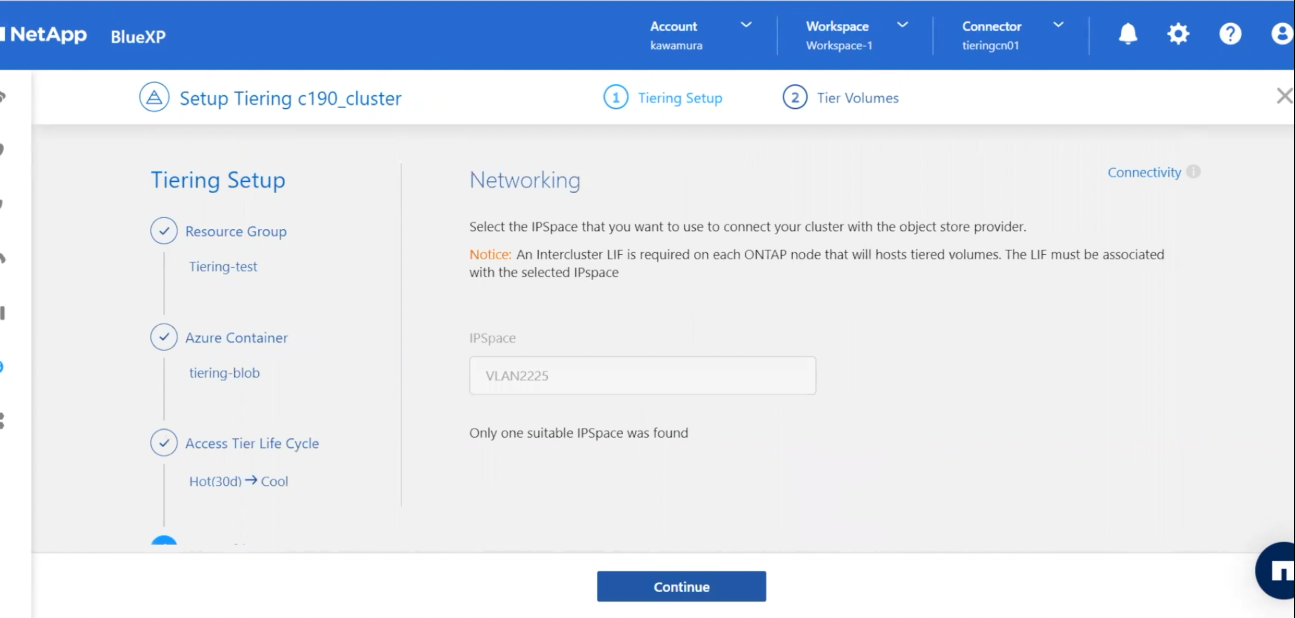This screenshot has height=618, width=1295.
Task: Click the Continue button
Action: tap(681, 587)
